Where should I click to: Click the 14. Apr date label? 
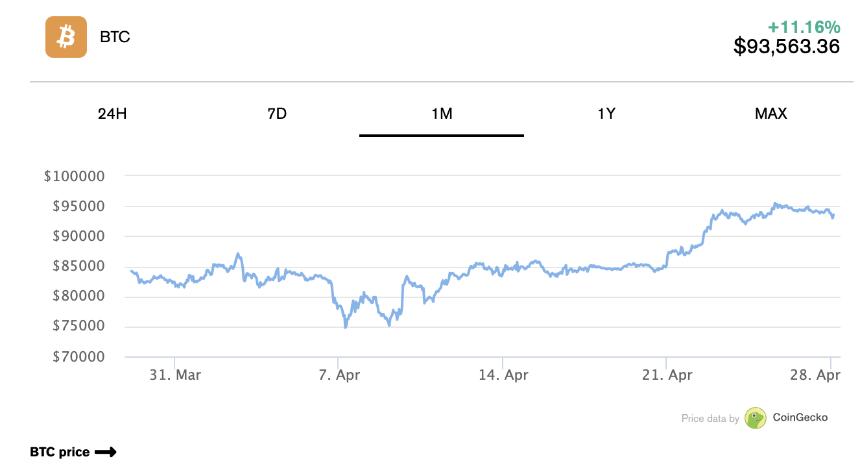pos(503,375)
